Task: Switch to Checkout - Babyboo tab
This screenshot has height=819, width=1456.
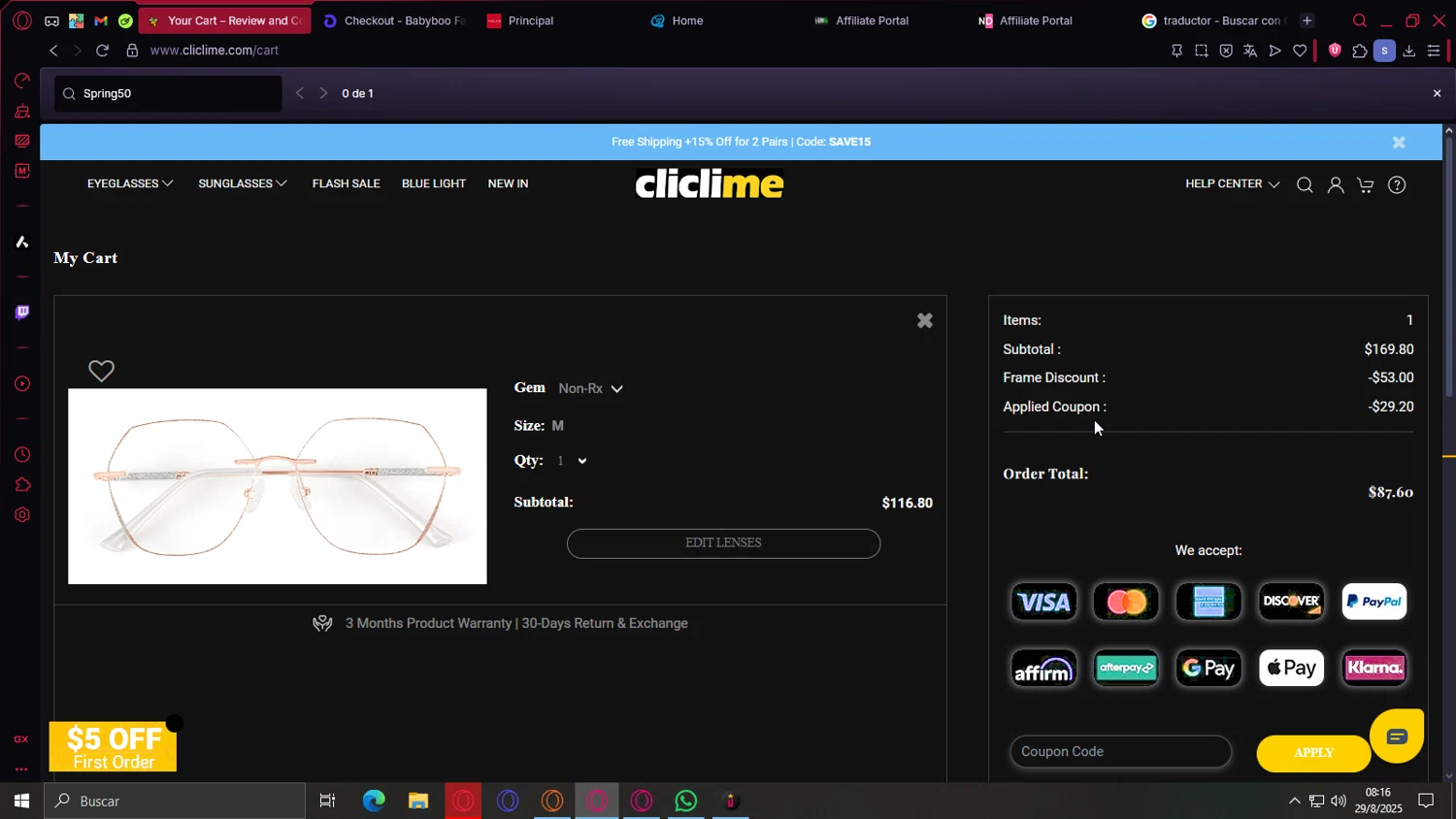Action: (x=394, y=20)
